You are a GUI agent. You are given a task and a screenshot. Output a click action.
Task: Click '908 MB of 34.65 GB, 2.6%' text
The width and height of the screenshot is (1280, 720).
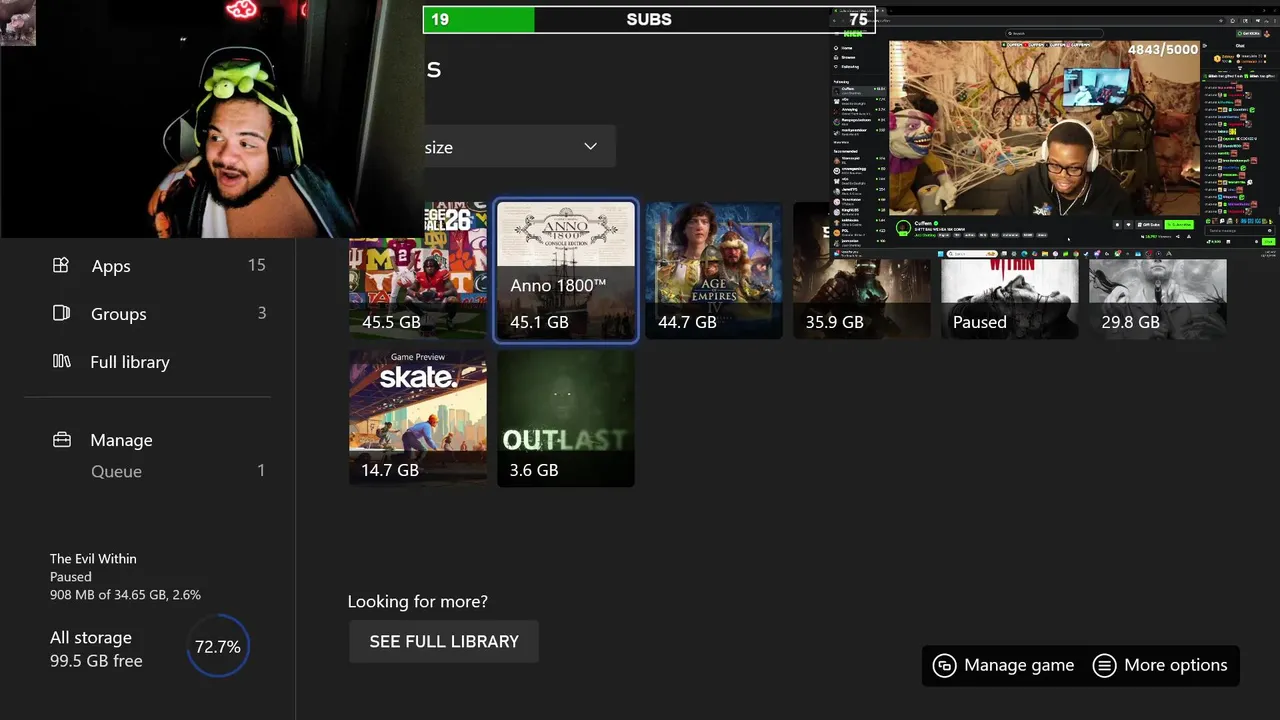pos(125,595)
